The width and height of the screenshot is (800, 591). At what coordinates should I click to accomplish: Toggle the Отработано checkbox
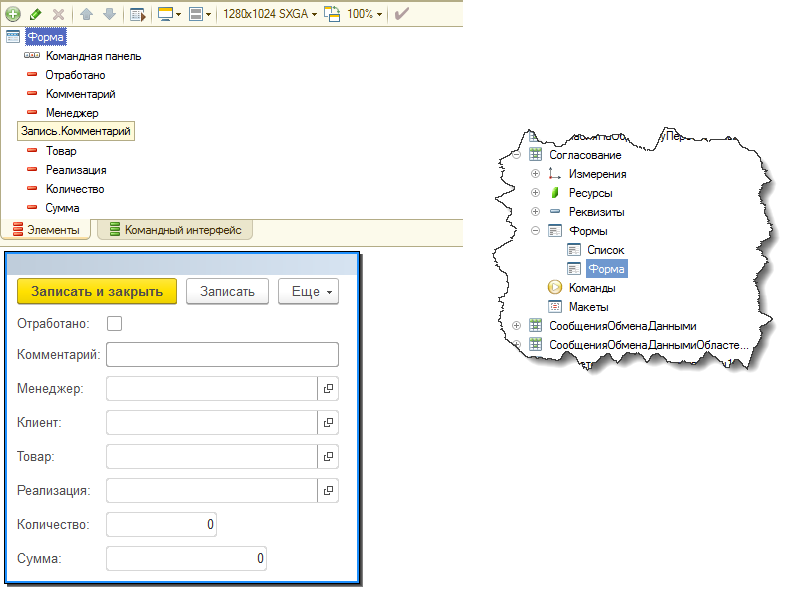(114, 324)
